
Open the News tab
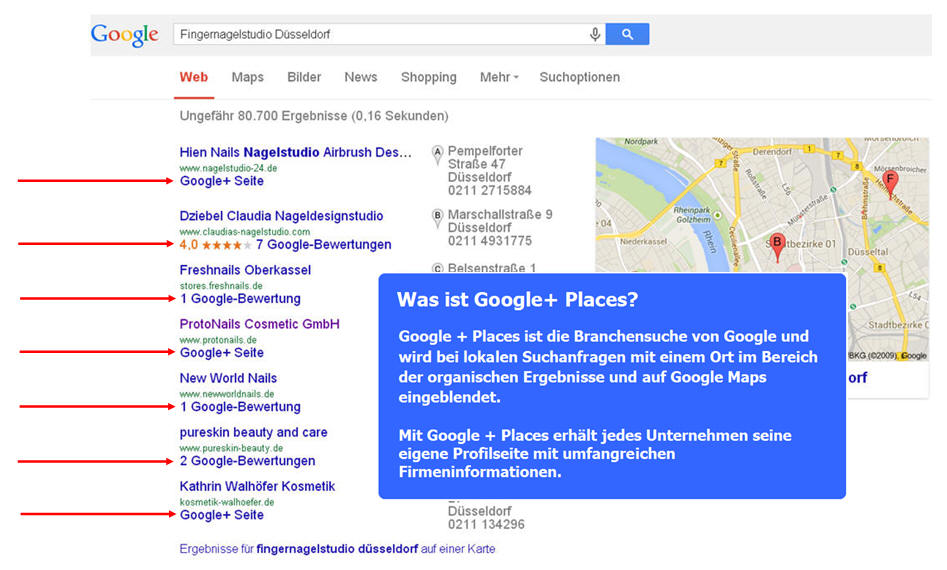361,77
